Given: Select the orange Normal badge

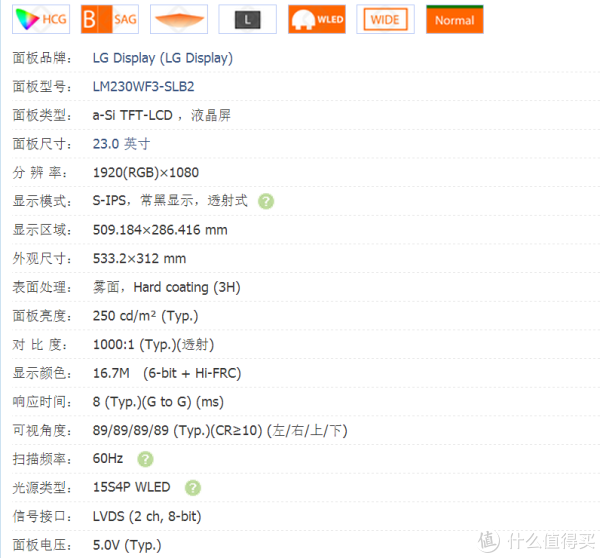Looking at the screenshot, I should pos(454,19).
